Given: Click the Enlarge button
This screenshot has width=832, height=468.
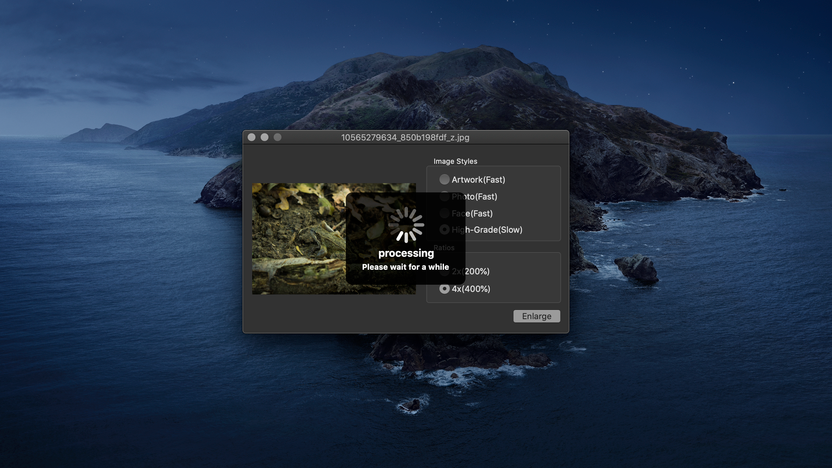Looking at the screenshot, I should [x=536, y=316].
